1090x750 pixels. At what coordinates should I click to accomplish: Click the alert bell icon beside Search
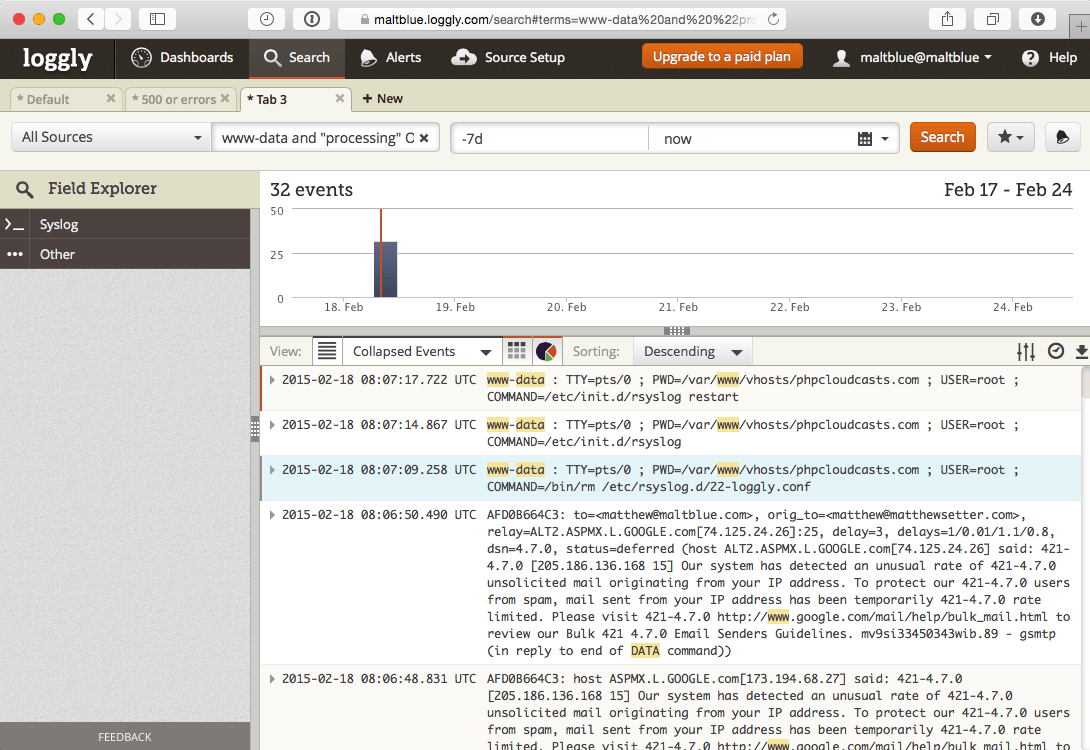coord(1062,137)
